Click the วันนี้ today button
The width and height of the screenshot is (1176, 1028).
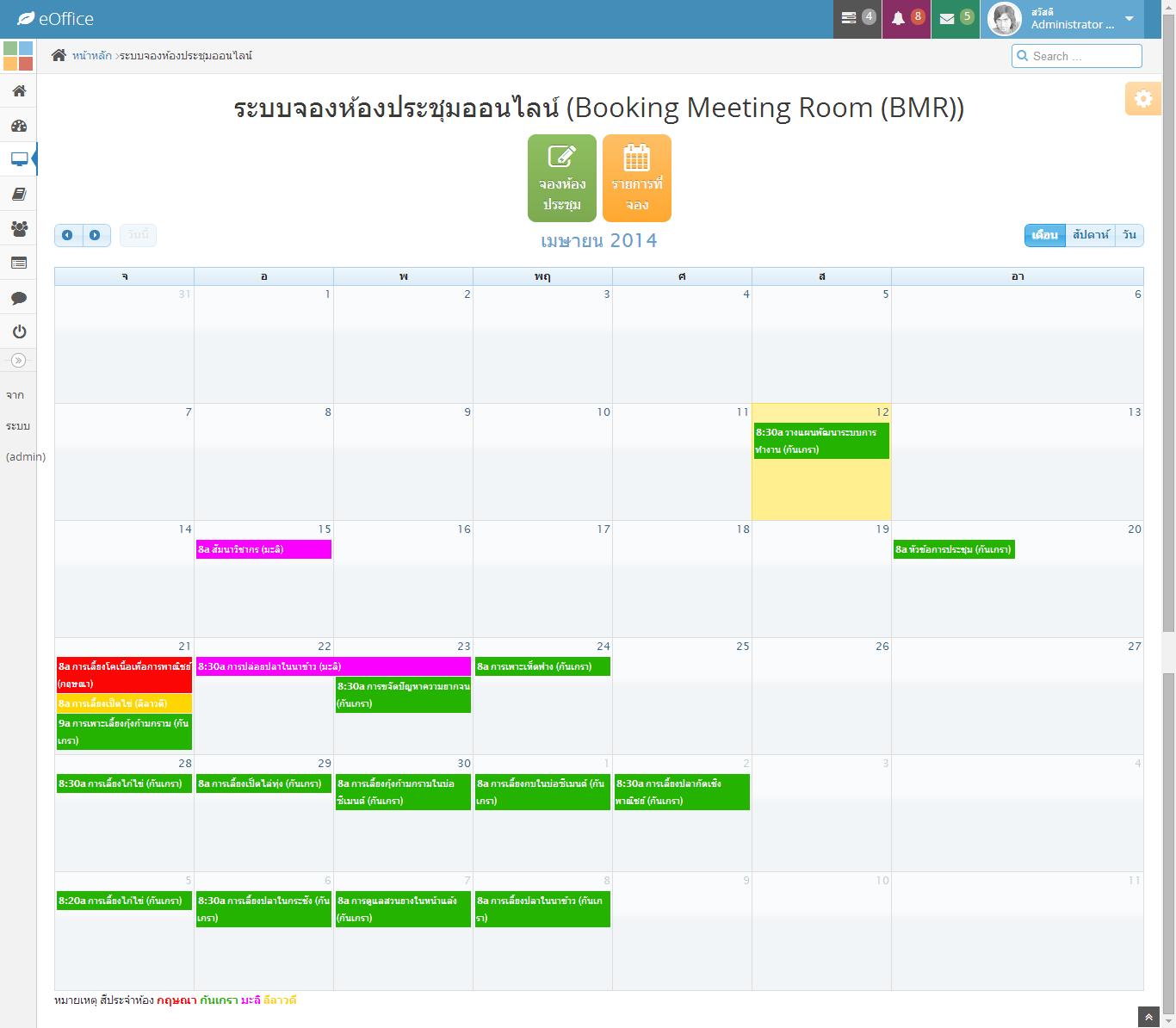(138, 235)
